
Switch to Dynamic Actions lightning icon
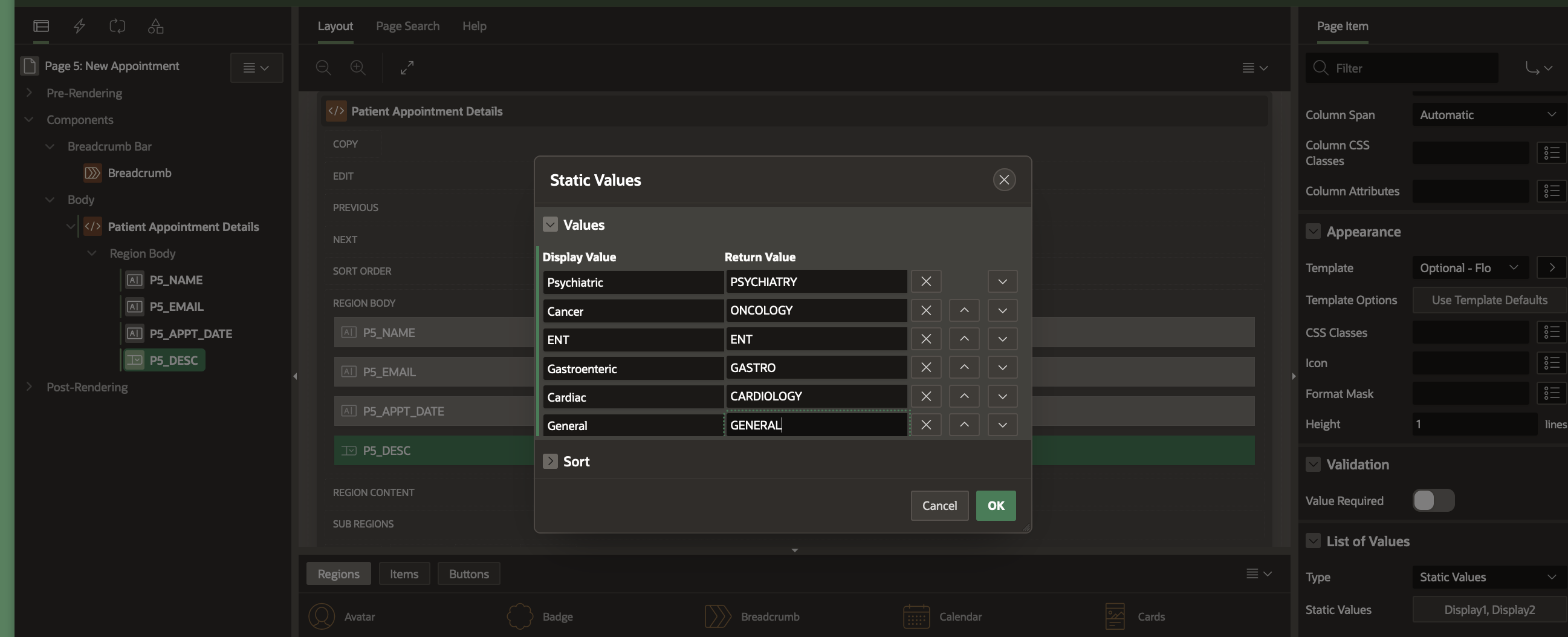pos(79,26)
